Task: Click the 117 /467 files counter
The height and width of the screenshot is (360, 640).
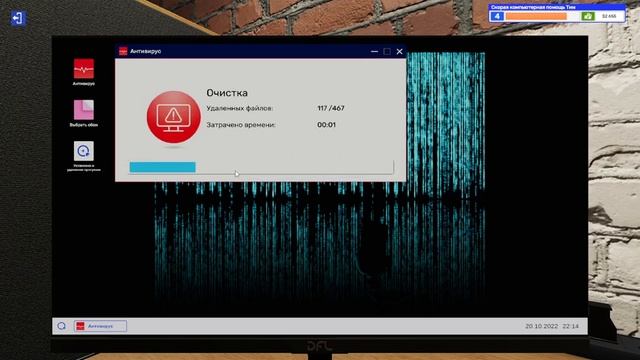Action: coord(331,108)
